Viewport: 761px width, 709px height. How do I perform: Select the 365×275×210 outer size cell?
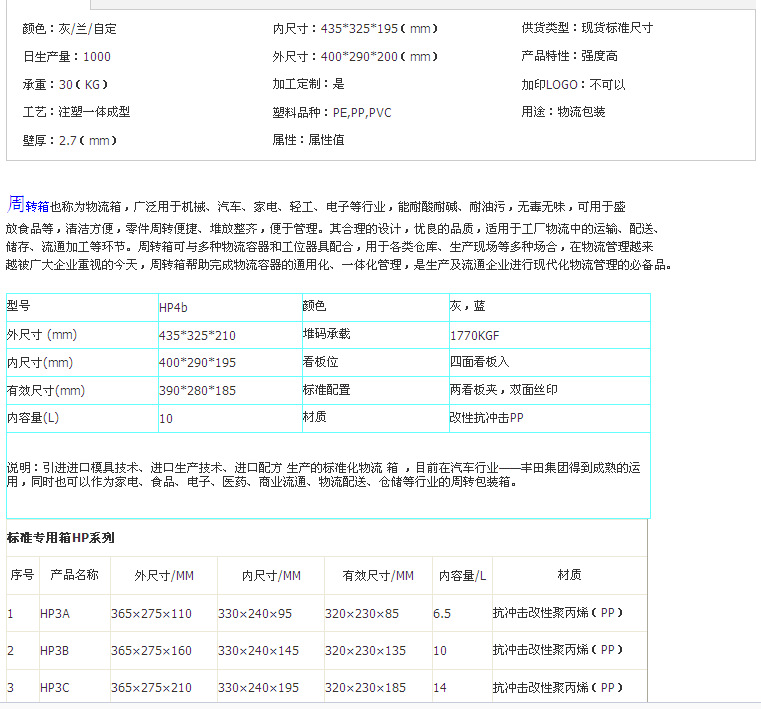coord(164,687)
